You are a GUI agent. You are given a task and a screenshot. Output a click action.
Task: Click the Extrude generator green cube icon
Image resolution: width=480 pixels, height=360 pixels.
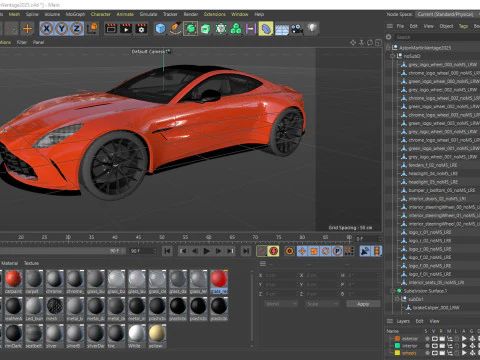pos(206,29)
